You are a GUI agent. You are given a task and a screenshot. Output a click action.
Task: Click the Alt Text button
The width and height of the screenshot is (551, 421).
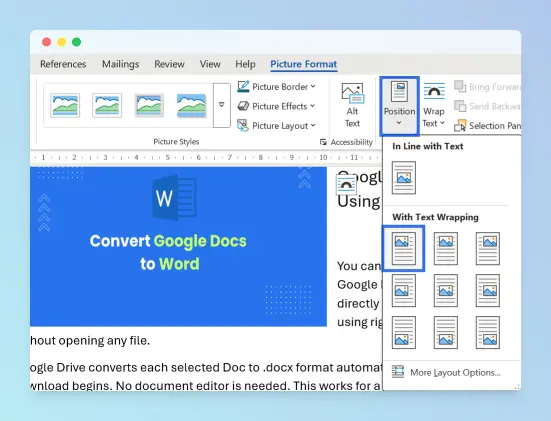tap(352, 106)
